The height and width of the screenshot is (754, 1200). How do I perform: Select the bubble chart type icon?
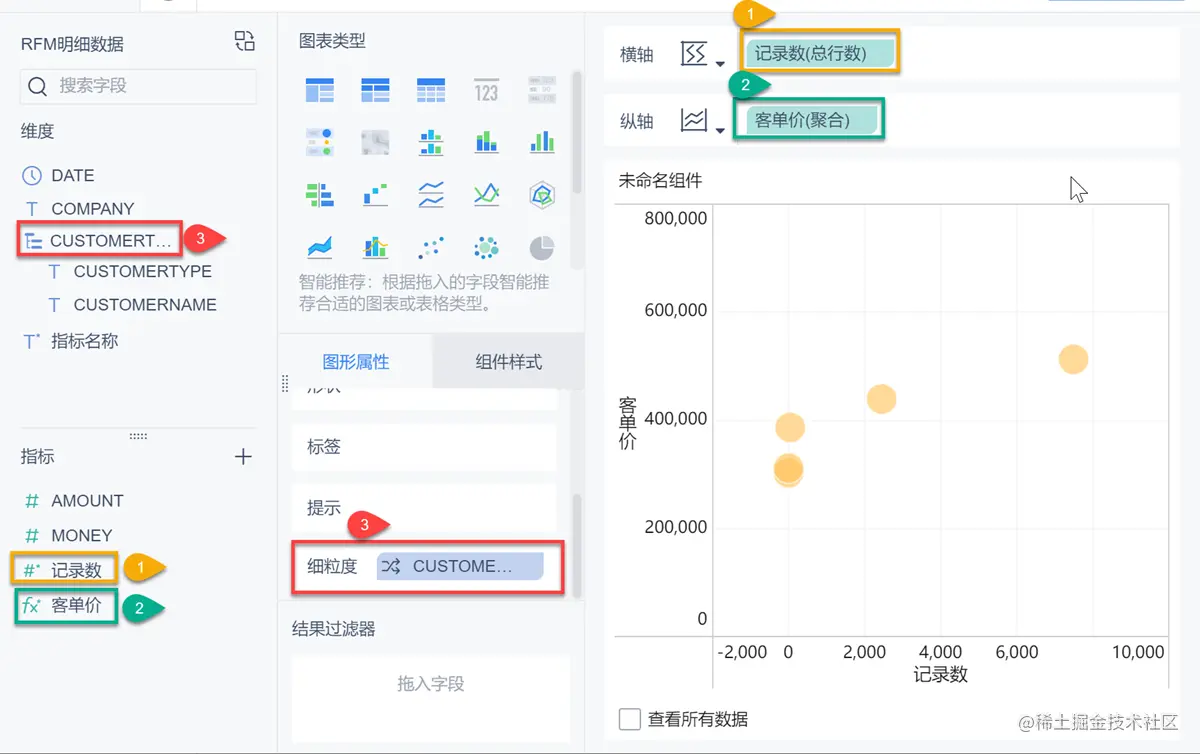(487, 247)
